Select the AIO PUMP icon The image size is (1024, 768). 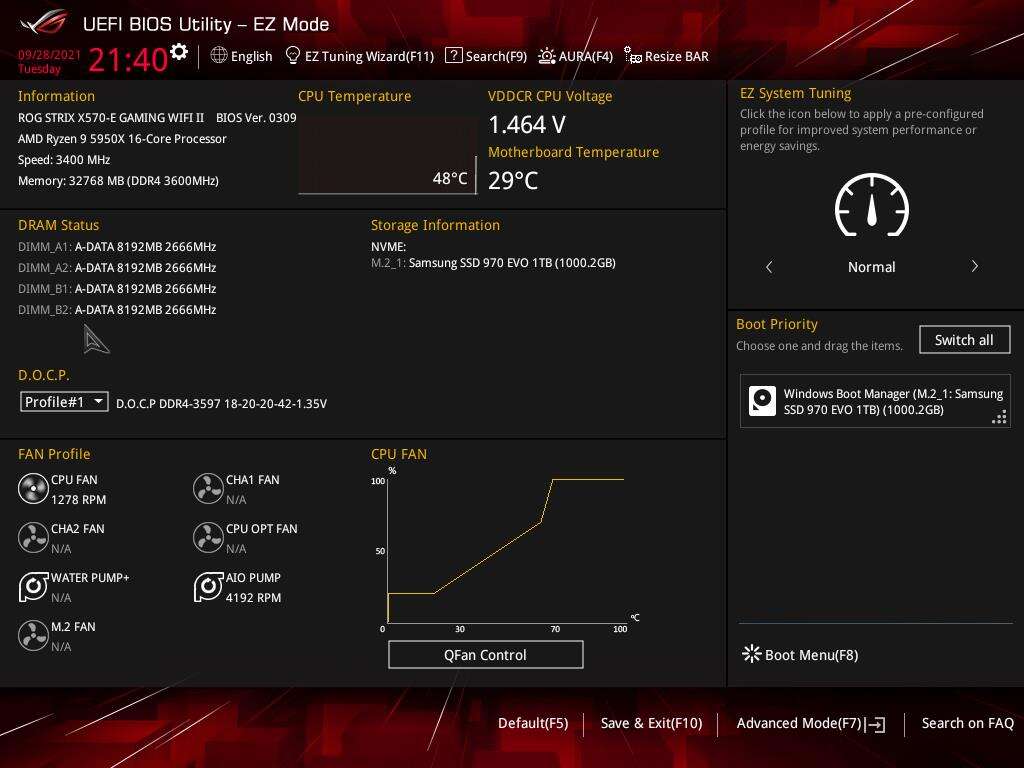pyautogui.click(x=208, y=587)
